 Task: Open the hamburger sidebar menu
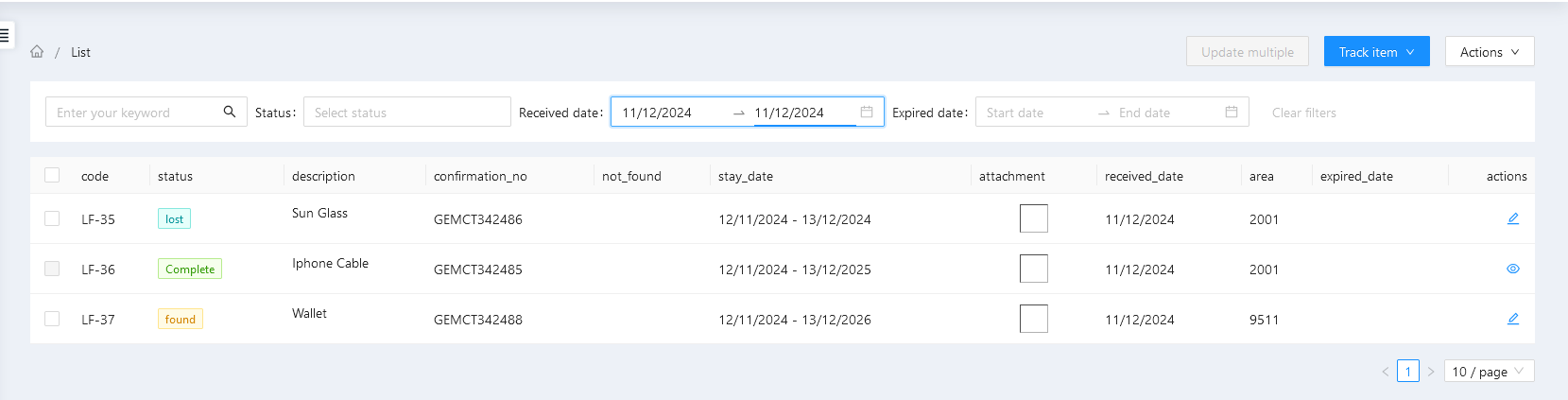click(5, 36)
